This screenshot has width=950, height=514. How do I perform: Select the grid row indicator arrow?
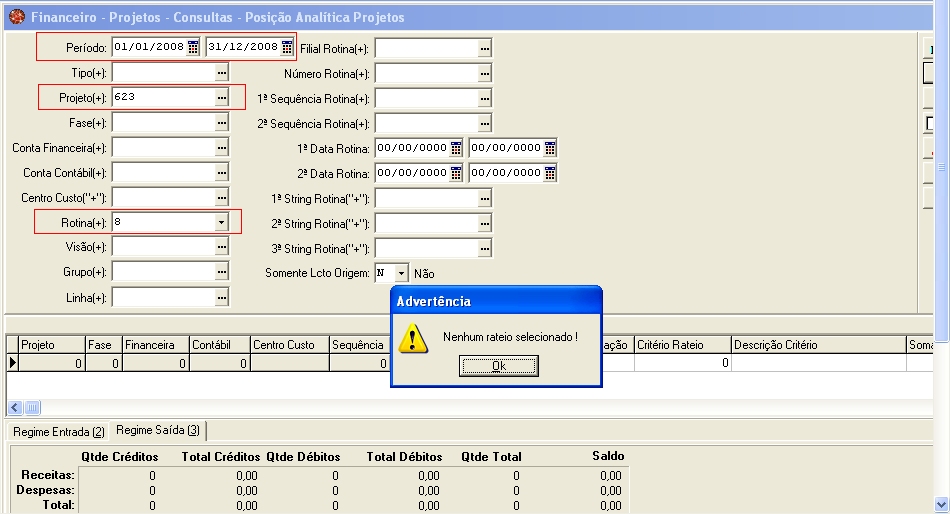(x=13, y=363)
